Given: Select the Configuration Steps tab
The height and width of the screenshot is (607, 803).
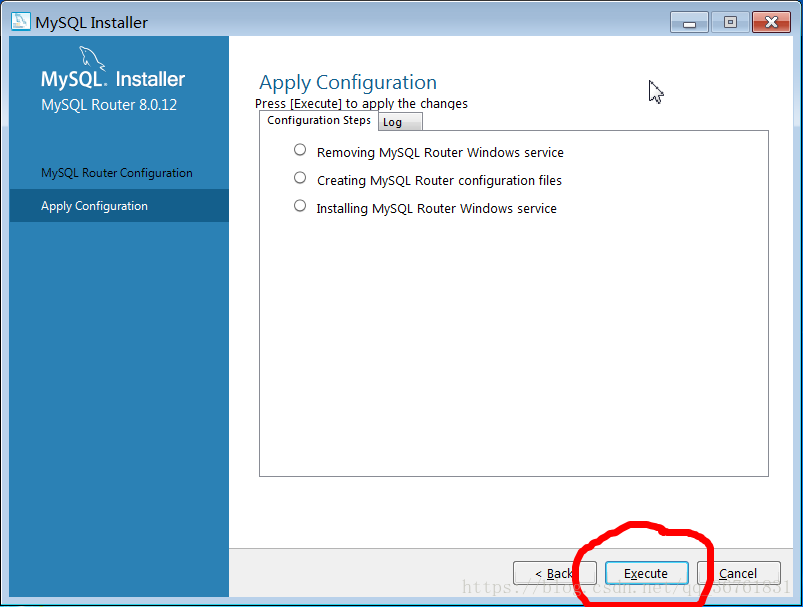Looking at the screenshot, I should tap(319, 120).
